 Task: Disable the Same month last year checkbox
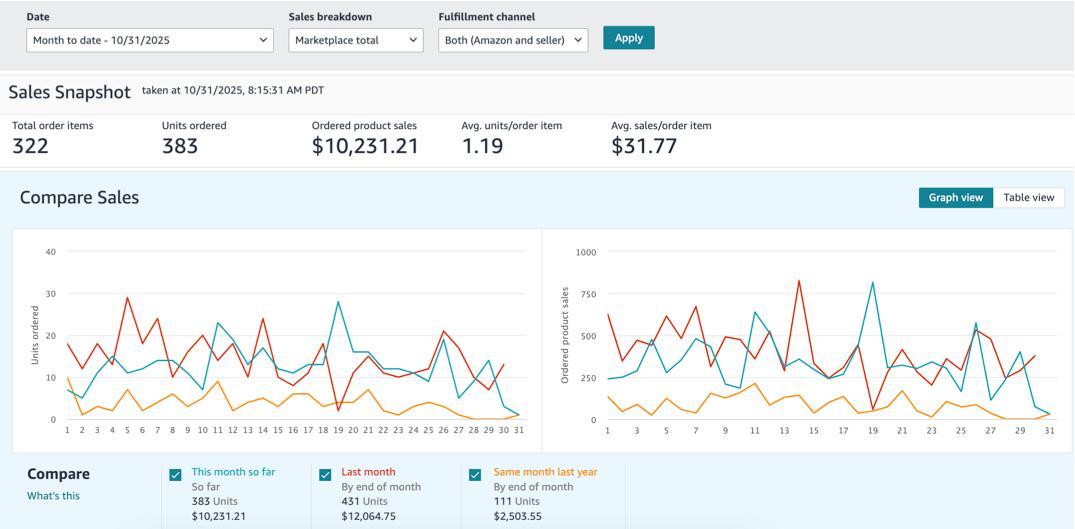click(x=475, y=475)
